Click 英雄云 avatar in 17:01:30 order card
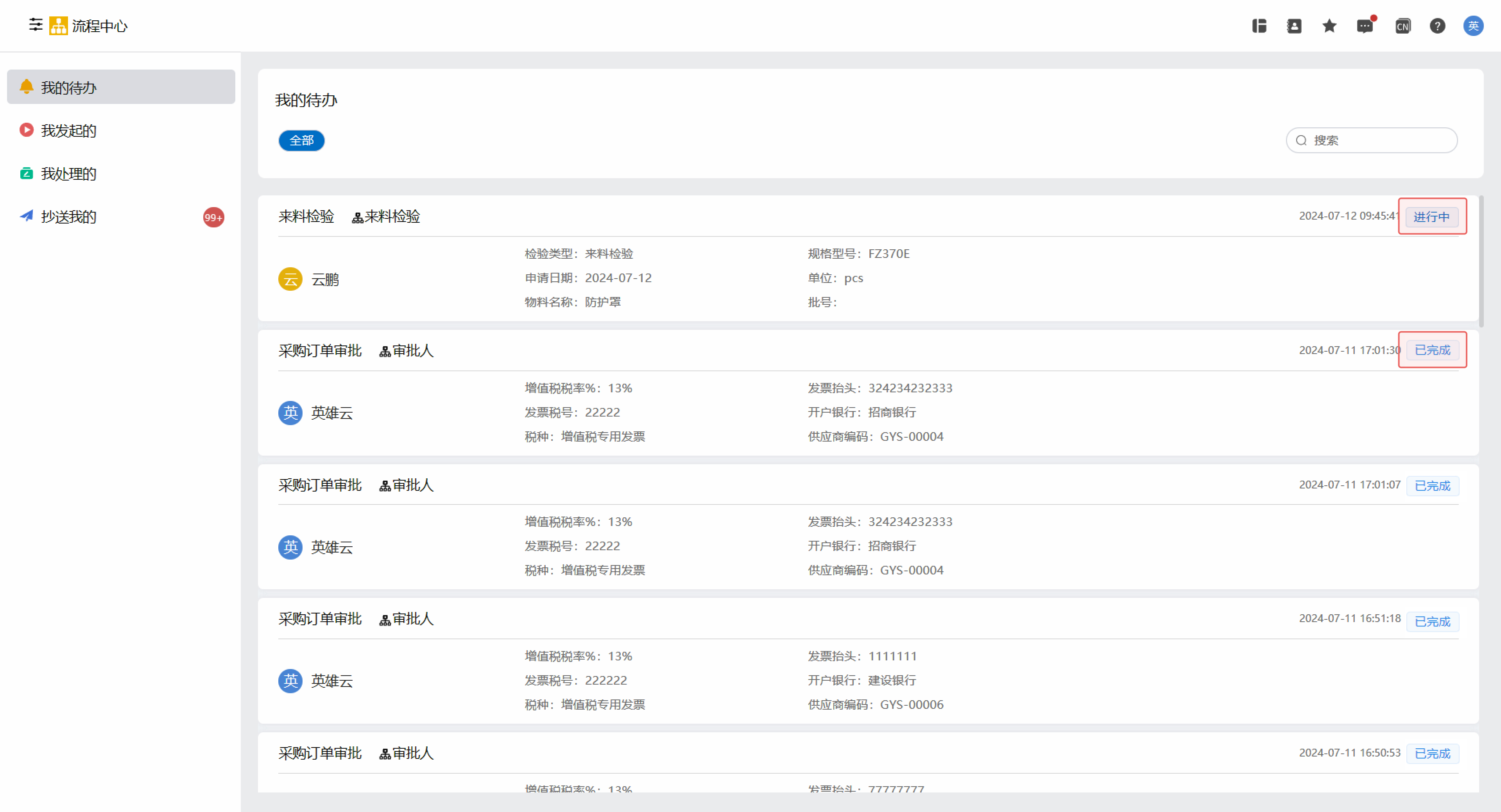 290,413
